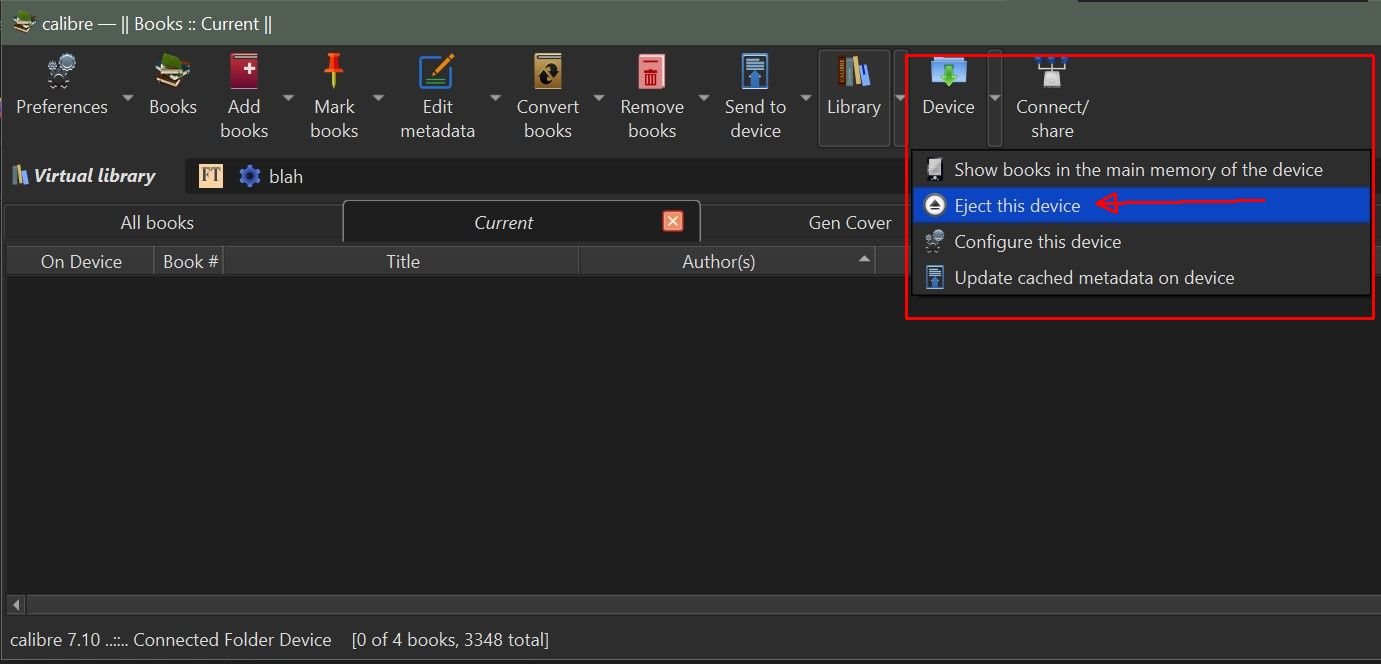Switch to the Gen Cover tab
The height and width of the screenshot is (664, 1381).
(850, 223)
